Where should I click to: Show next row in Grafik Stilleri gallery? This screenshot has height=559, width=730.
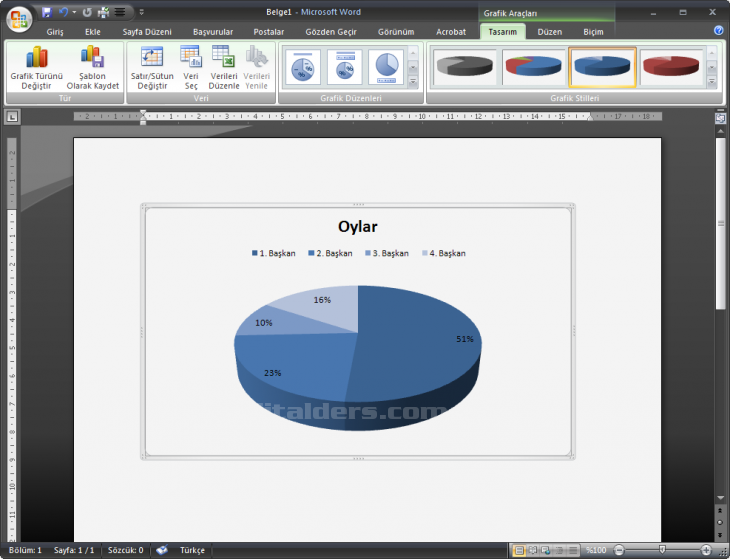(712, 68)
